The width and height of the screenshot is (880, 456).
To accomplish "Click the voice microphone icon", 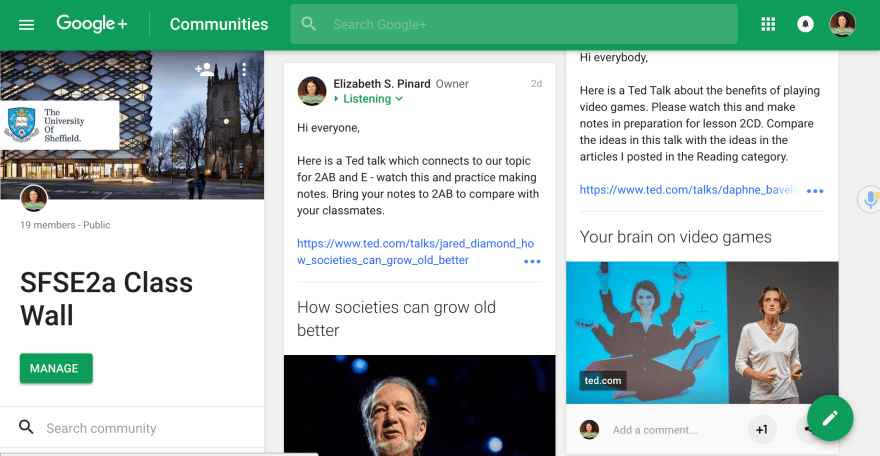I will (868, 199).
